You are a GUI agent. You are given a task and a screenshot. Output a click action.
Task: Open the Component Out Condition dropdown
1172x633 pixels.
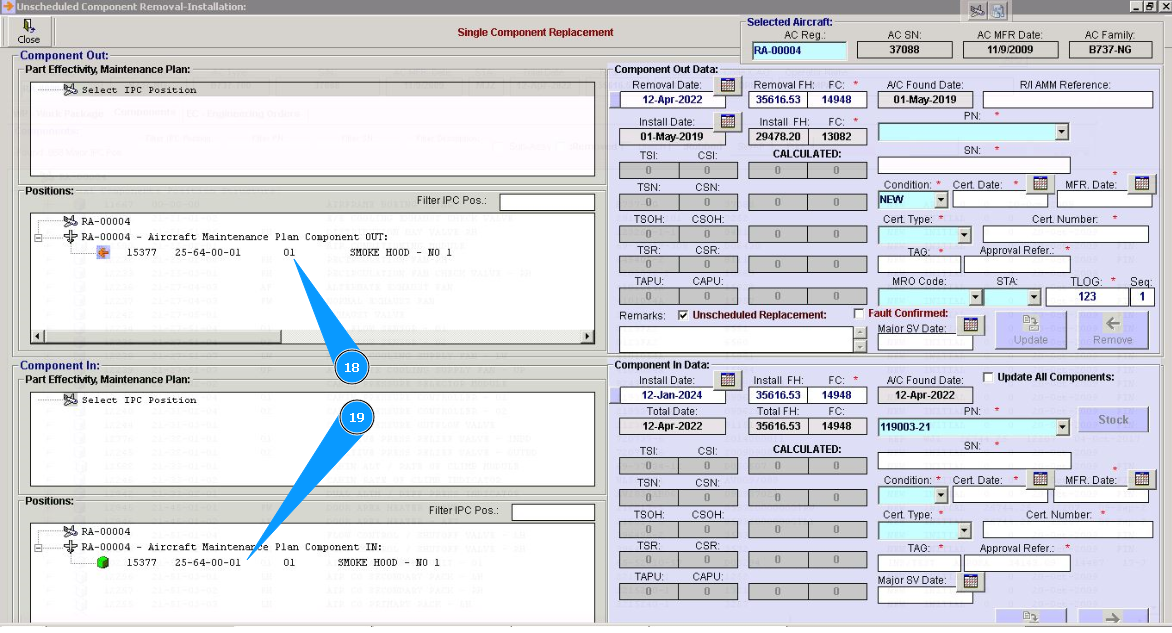[941, 200]
